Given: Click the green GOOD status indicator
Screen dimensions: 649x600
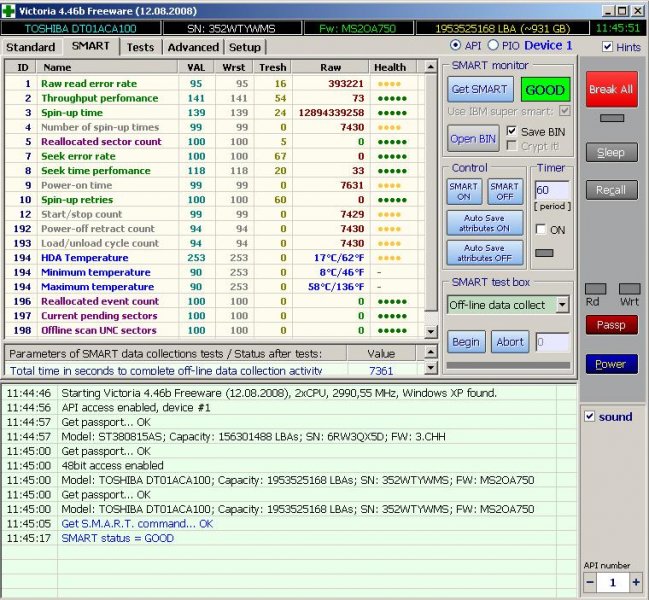Looking at the screenshot, I should click(x=544, y=89).
